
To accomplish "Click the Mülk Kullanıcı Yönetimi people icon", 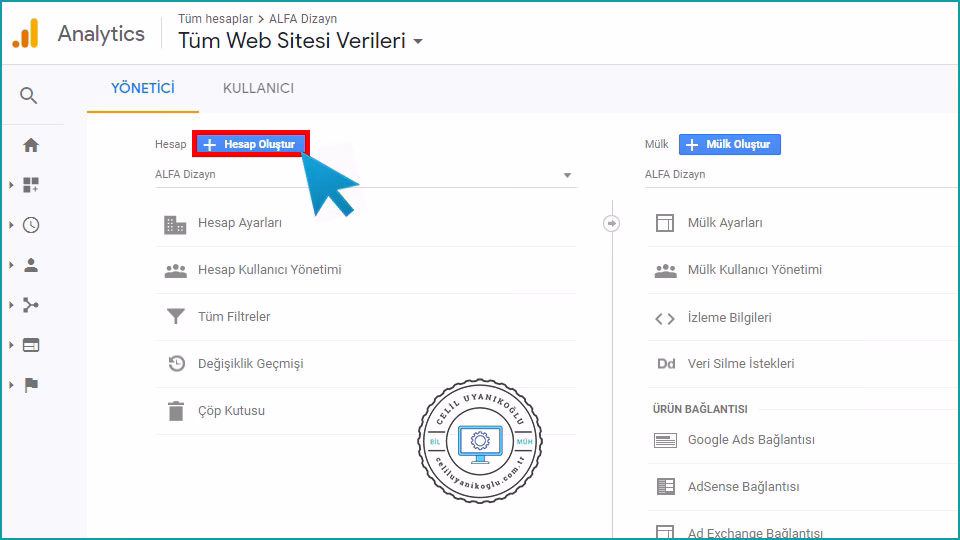I will [666, 271].
